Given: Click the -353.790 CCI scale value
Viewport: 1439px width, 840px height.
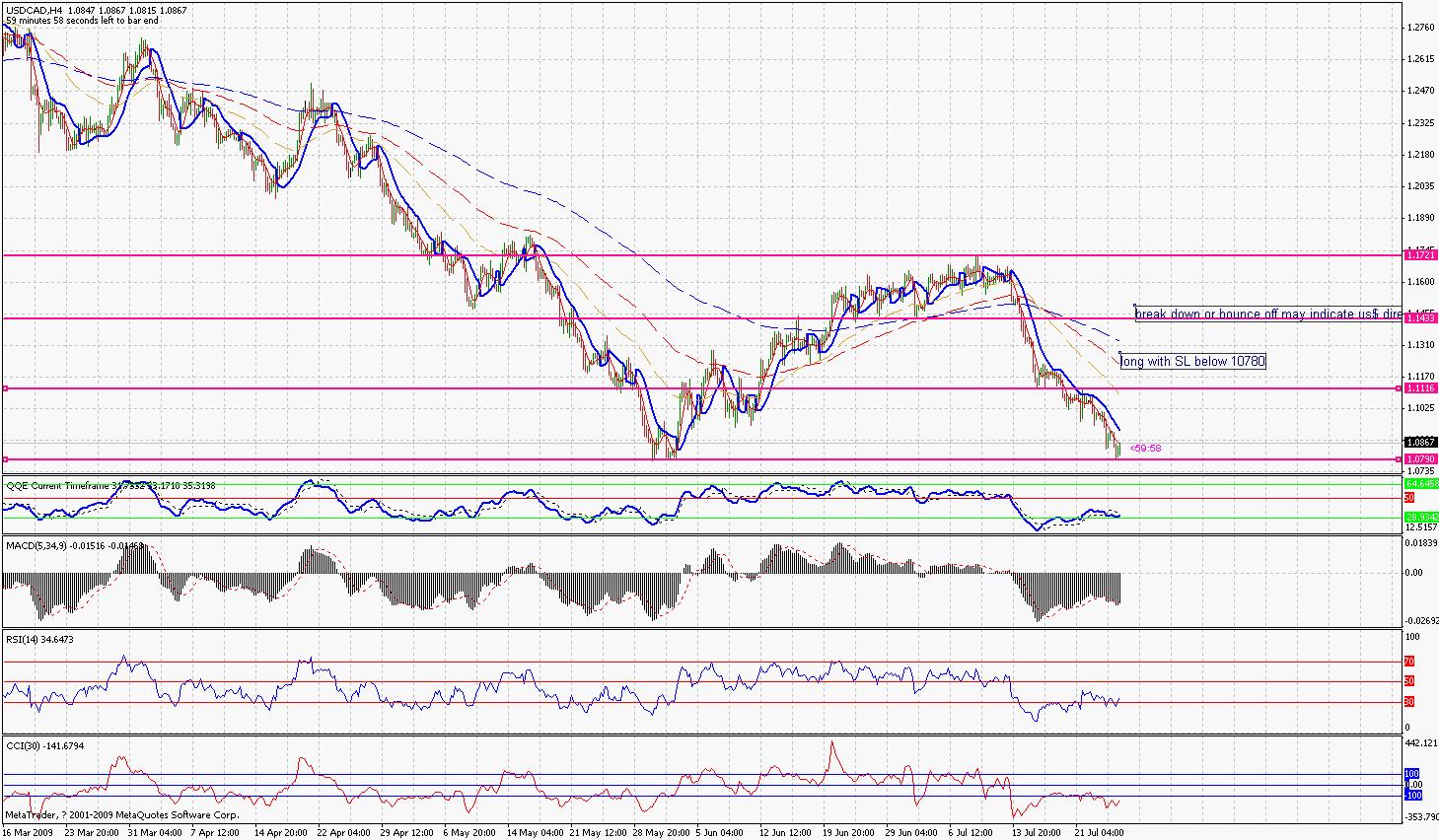Looking at the screenshot, I should pyautogui.click(x=1421, y=817).
